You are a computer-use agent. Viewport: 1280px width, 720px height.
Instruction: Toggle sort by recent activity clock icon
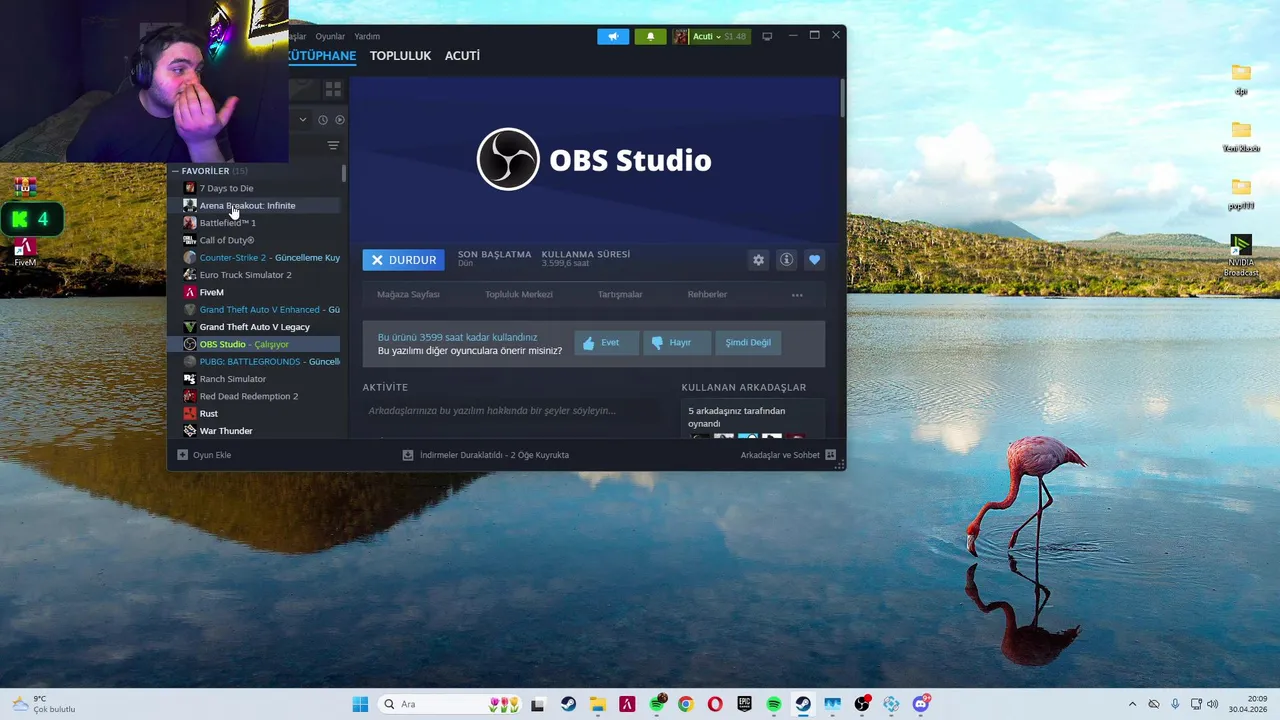click(x=323, y=120)
